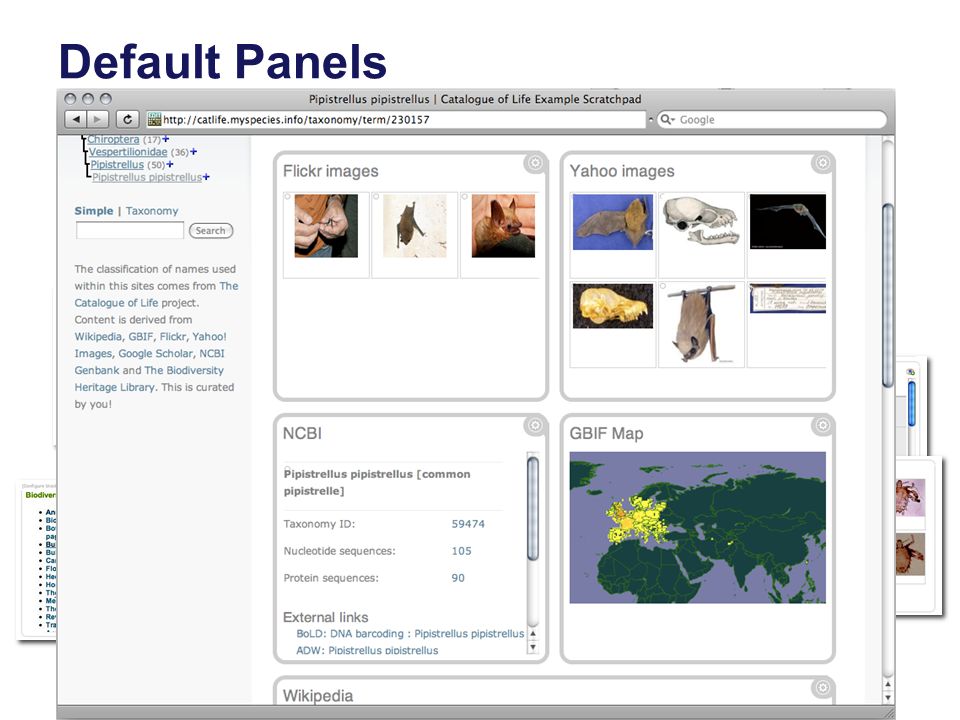The height and width of the screenshot is (720, 960).
Task: Open Yahoo thumbnail of specimen label
Action: click(x=788, y=299)
